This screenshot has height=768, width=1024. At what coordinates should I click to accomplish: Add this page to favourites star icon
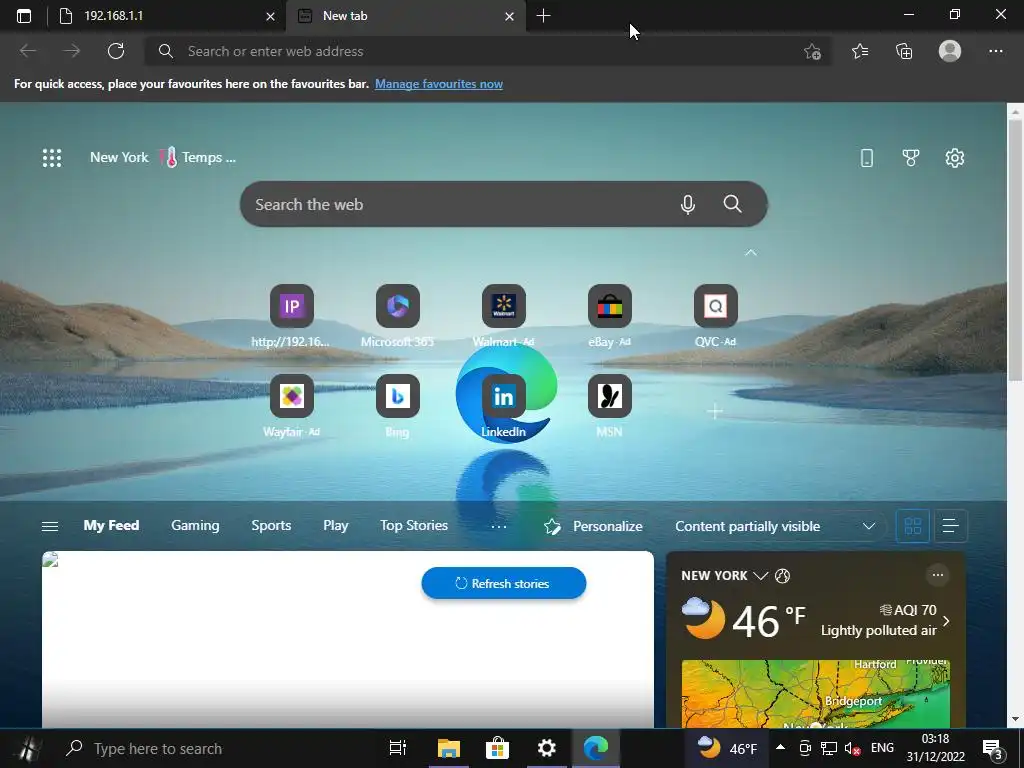pyautogui.click(x=812, y=51)
